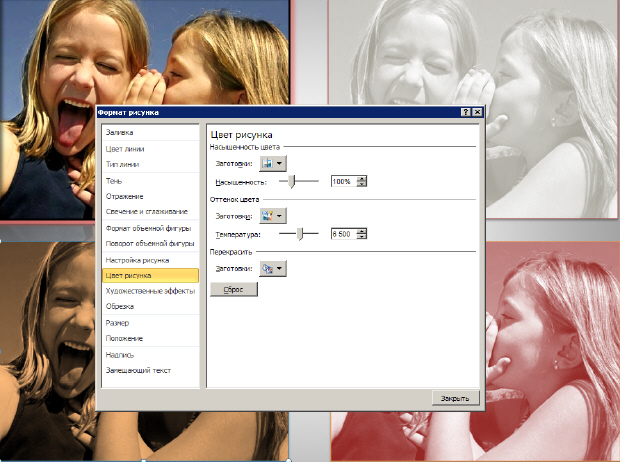Screen dimensions: 620x462
Task: Click the Оттенок цвета group heading
Action: 234,200
